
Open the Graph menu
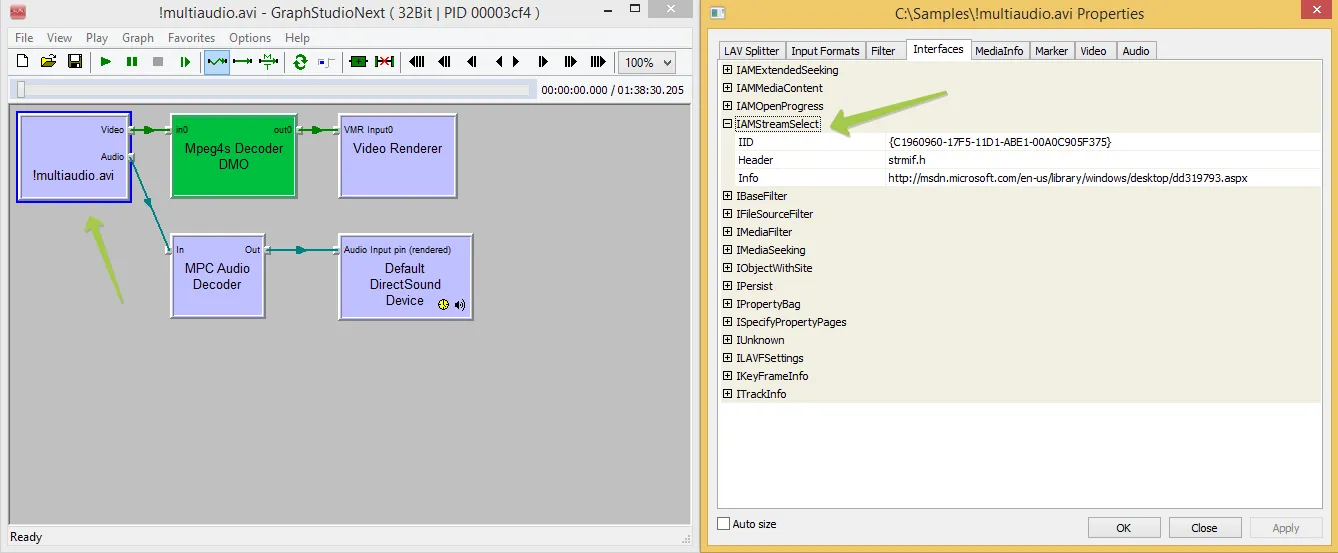pyautogui.click(x=138, y=38)
